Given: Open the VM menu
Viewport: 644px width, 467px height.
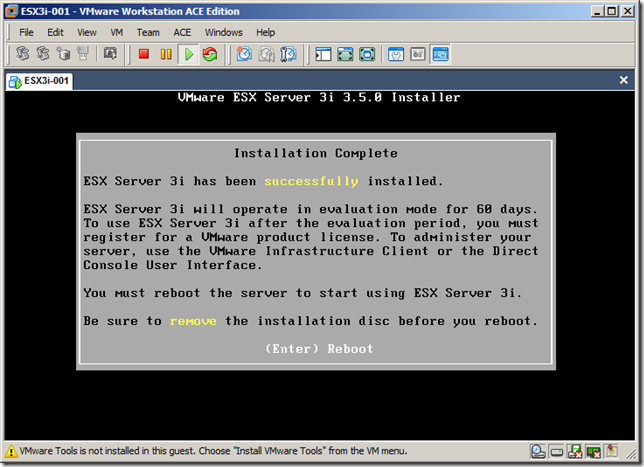Looking at the screenshot, I should tap(116, 32).
